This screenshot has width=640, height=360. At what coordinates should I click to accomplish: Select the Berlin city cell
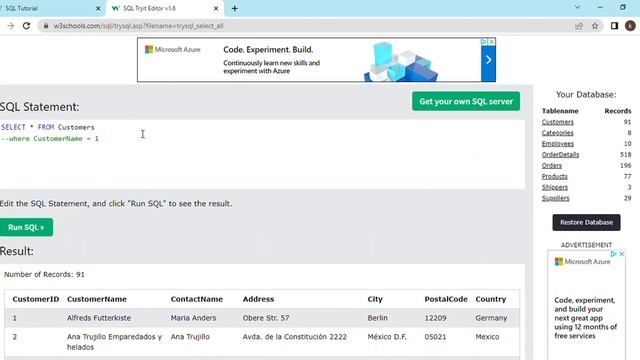coord(378,318)
